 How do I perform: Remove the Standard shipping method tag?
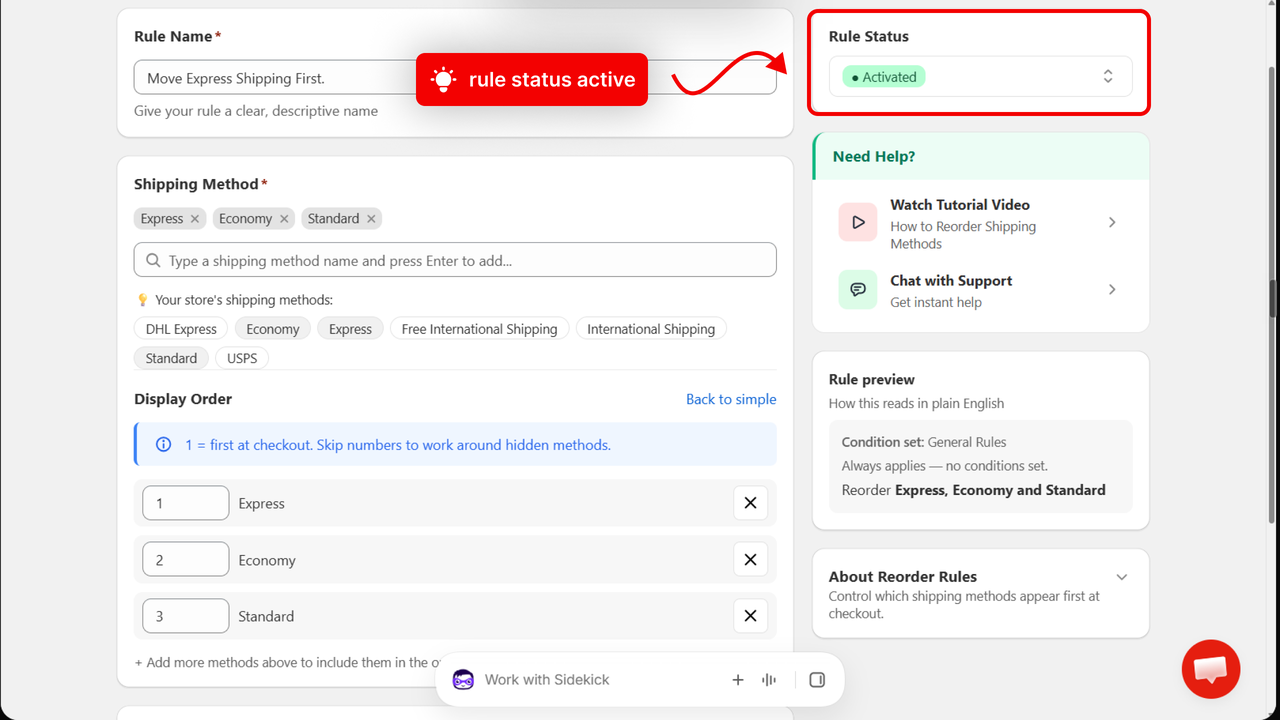tap(371, 219)
